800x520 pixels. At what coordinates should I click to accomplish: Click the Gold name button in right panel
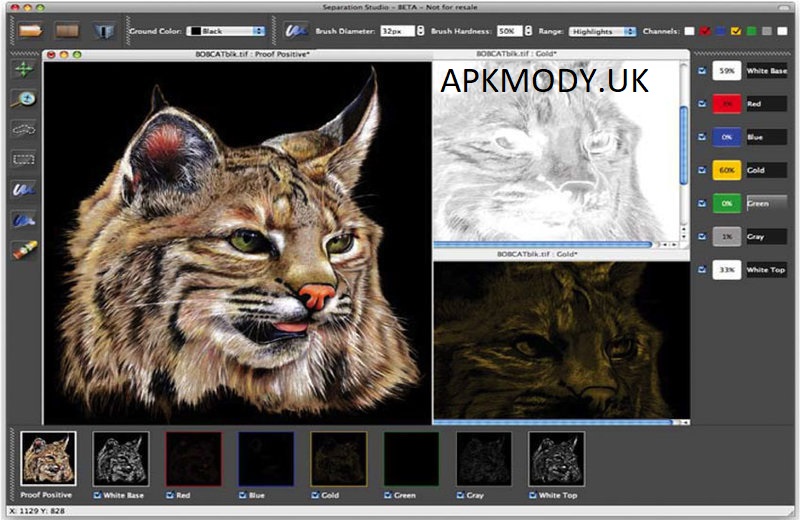point(766,170)
